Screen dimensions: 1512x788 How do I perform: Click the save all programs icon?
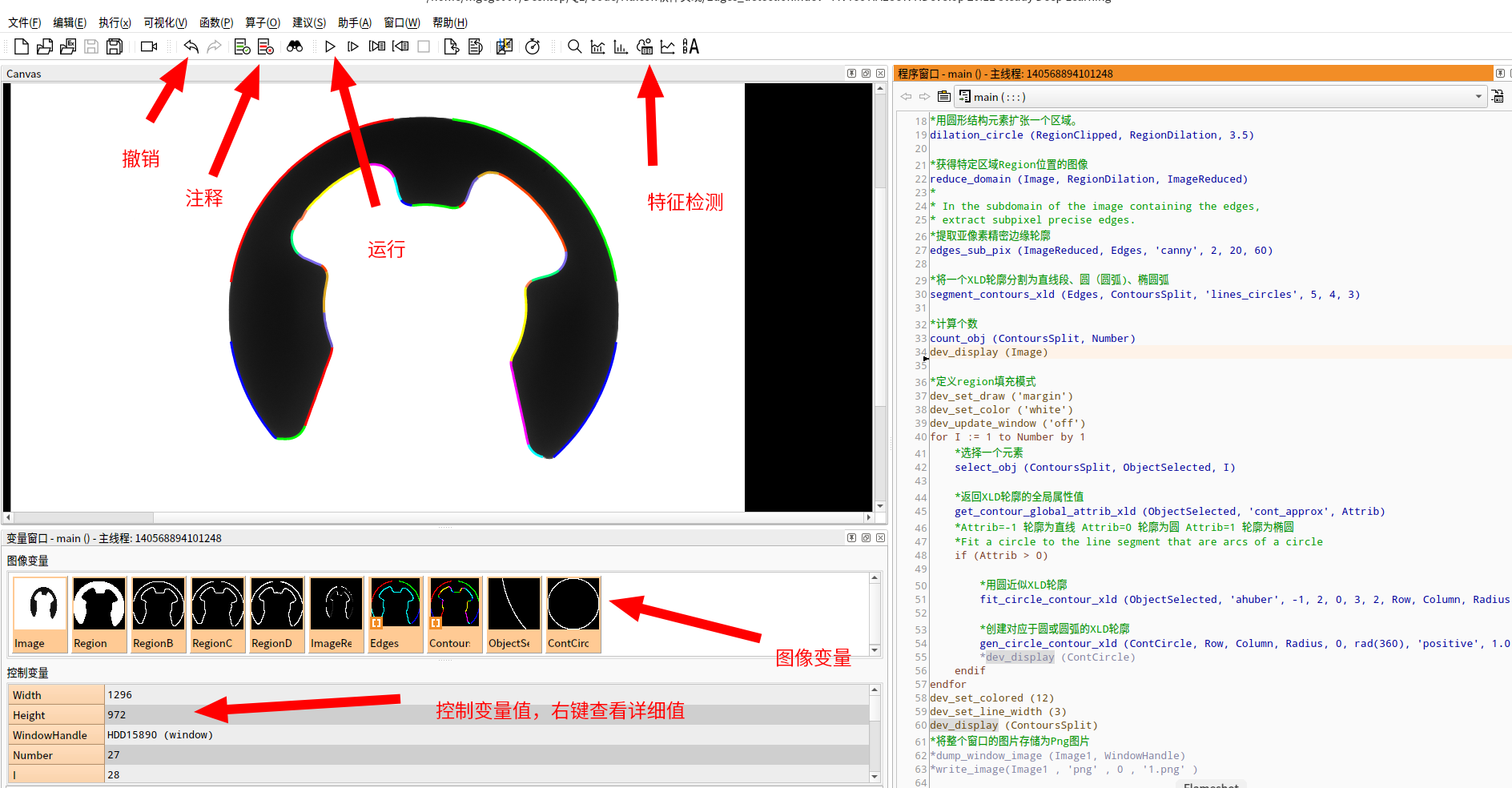tap(115, 46)
